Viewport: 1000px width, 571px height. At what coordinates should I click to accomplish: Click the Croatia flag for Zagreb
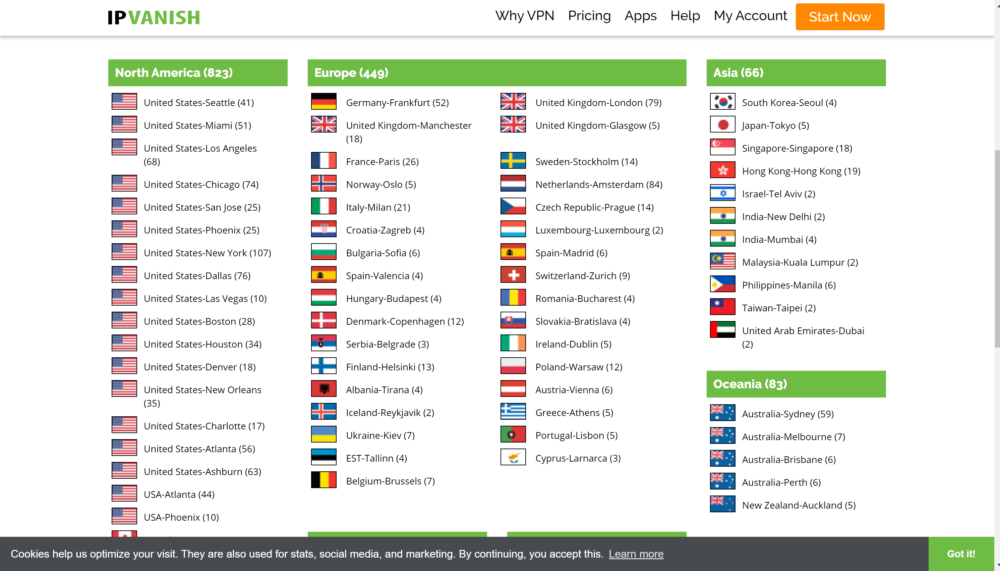323,229
